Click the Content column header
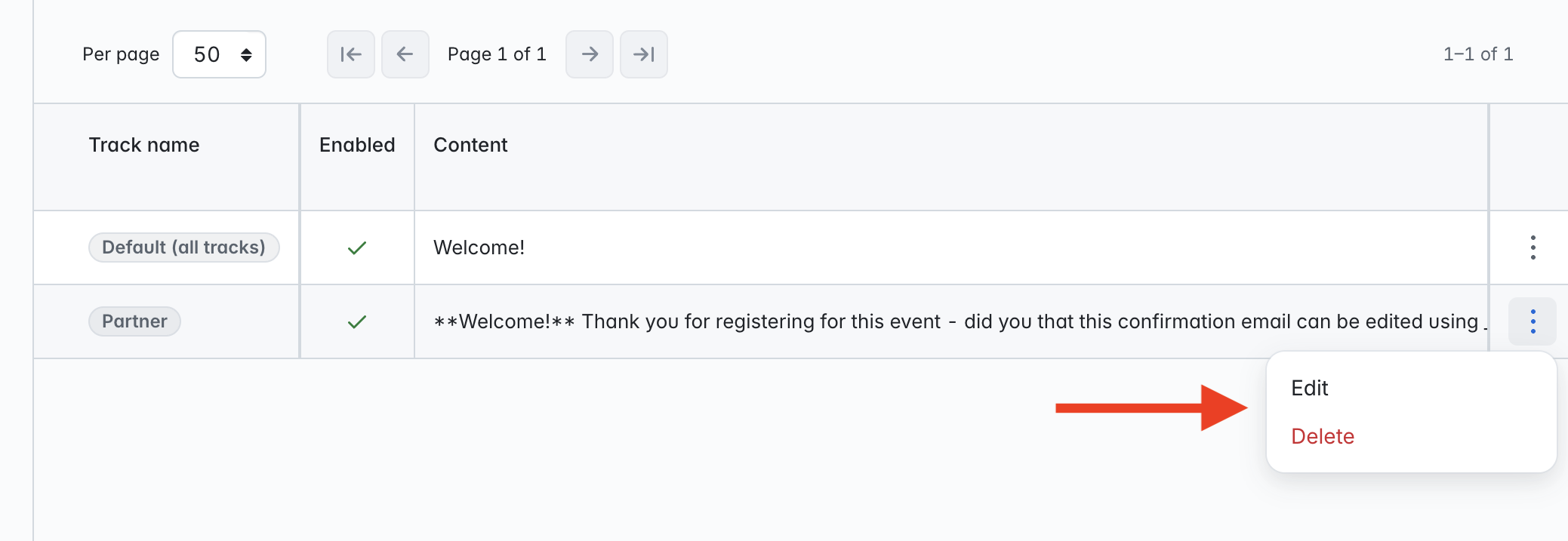Screen dimensions: 1568x541 click(x=470, y=145)
